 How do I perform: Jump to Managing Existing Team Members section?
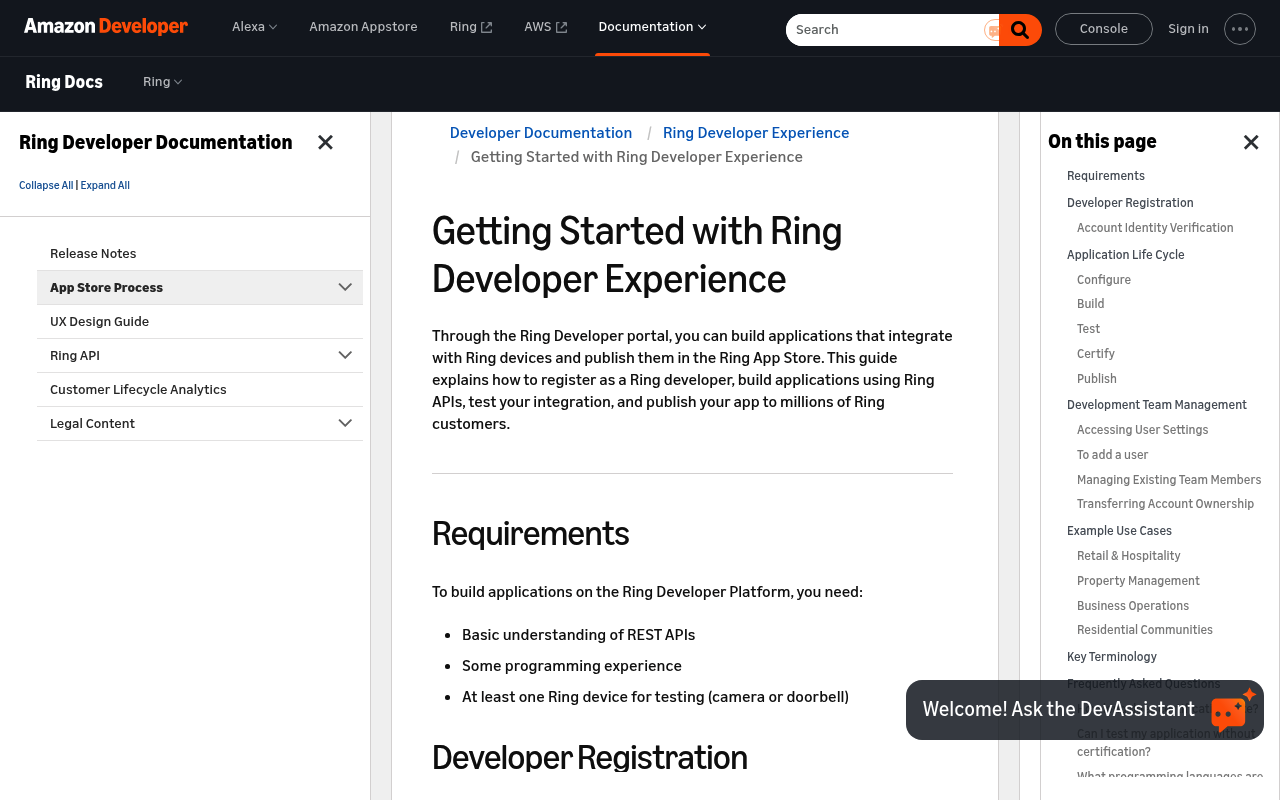coord(1169,480)
